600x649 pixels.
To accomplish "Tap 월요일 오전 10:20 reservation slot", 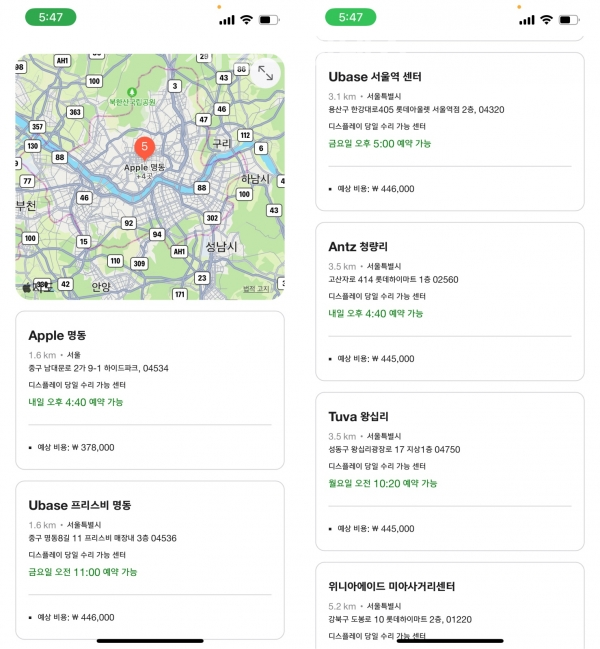I will click(383, 483).
